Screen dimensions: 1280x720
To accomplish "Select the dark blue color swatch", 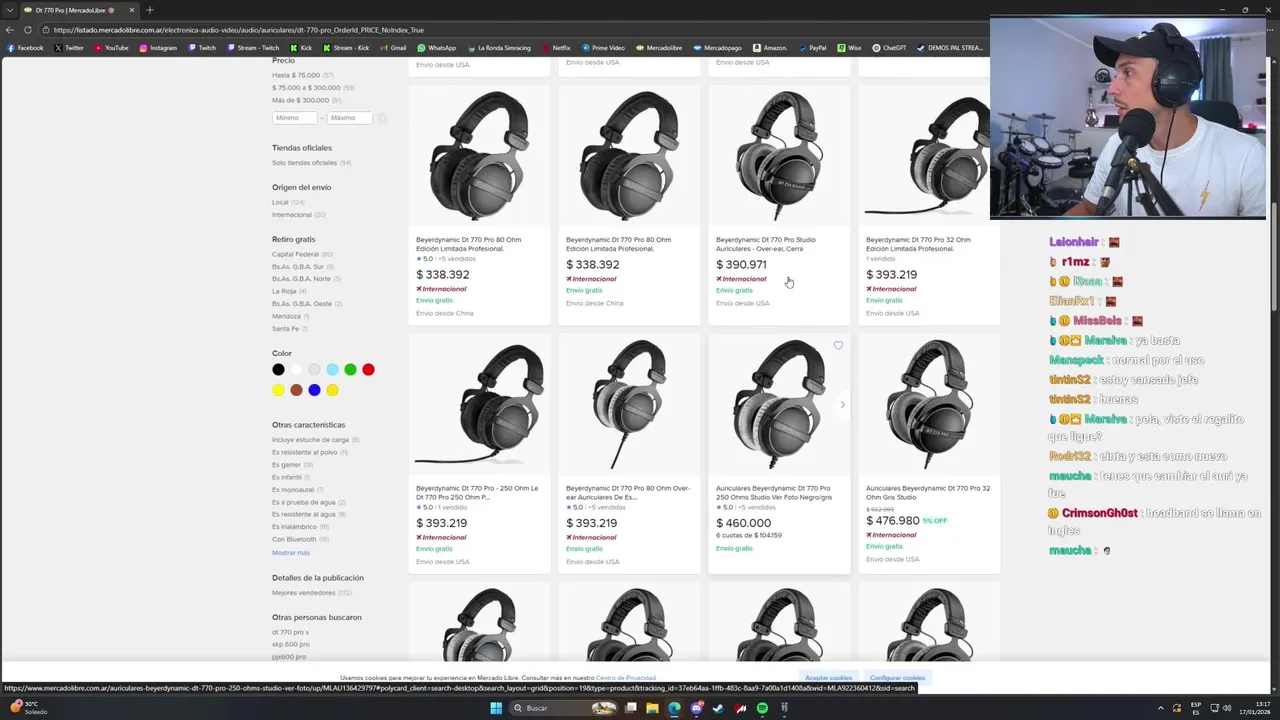I will tap(314, 390).
